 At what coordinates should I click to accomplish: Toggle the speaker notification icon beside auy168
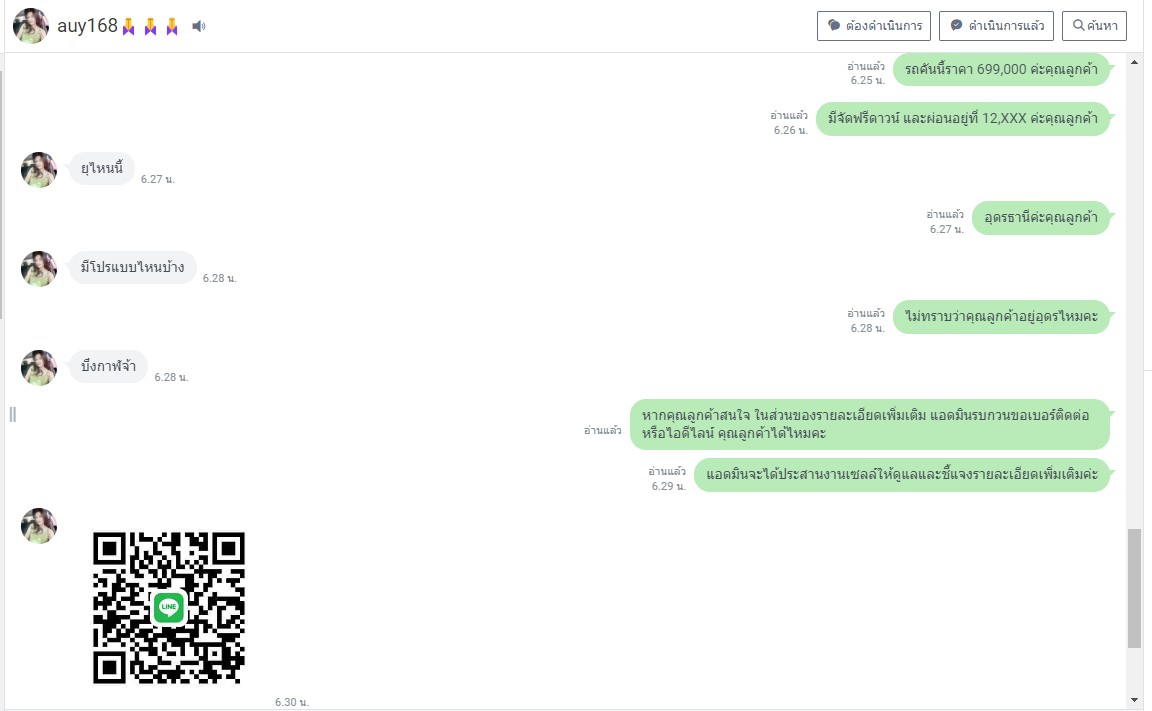[198, 26]
